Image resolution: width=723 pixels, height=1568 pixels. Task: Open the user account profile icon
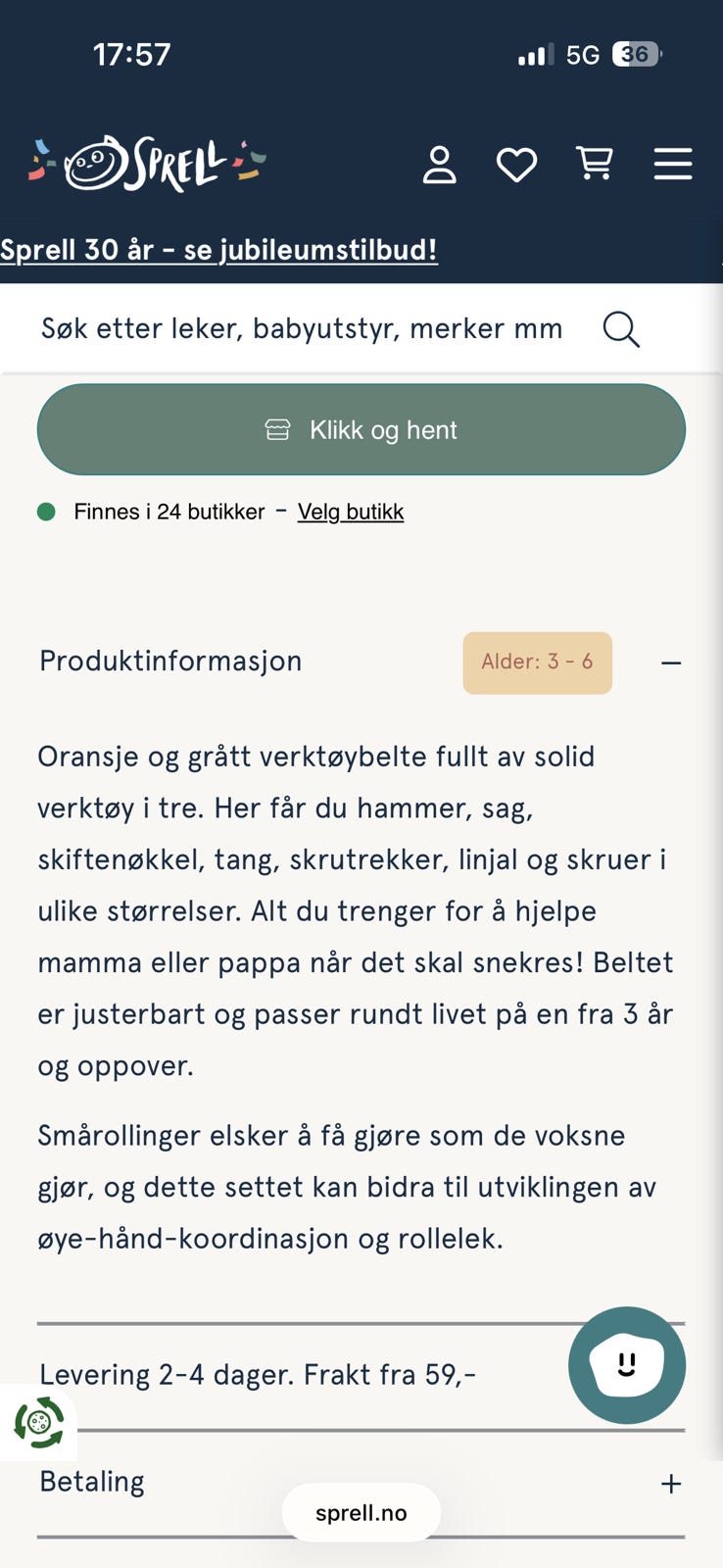439,165
